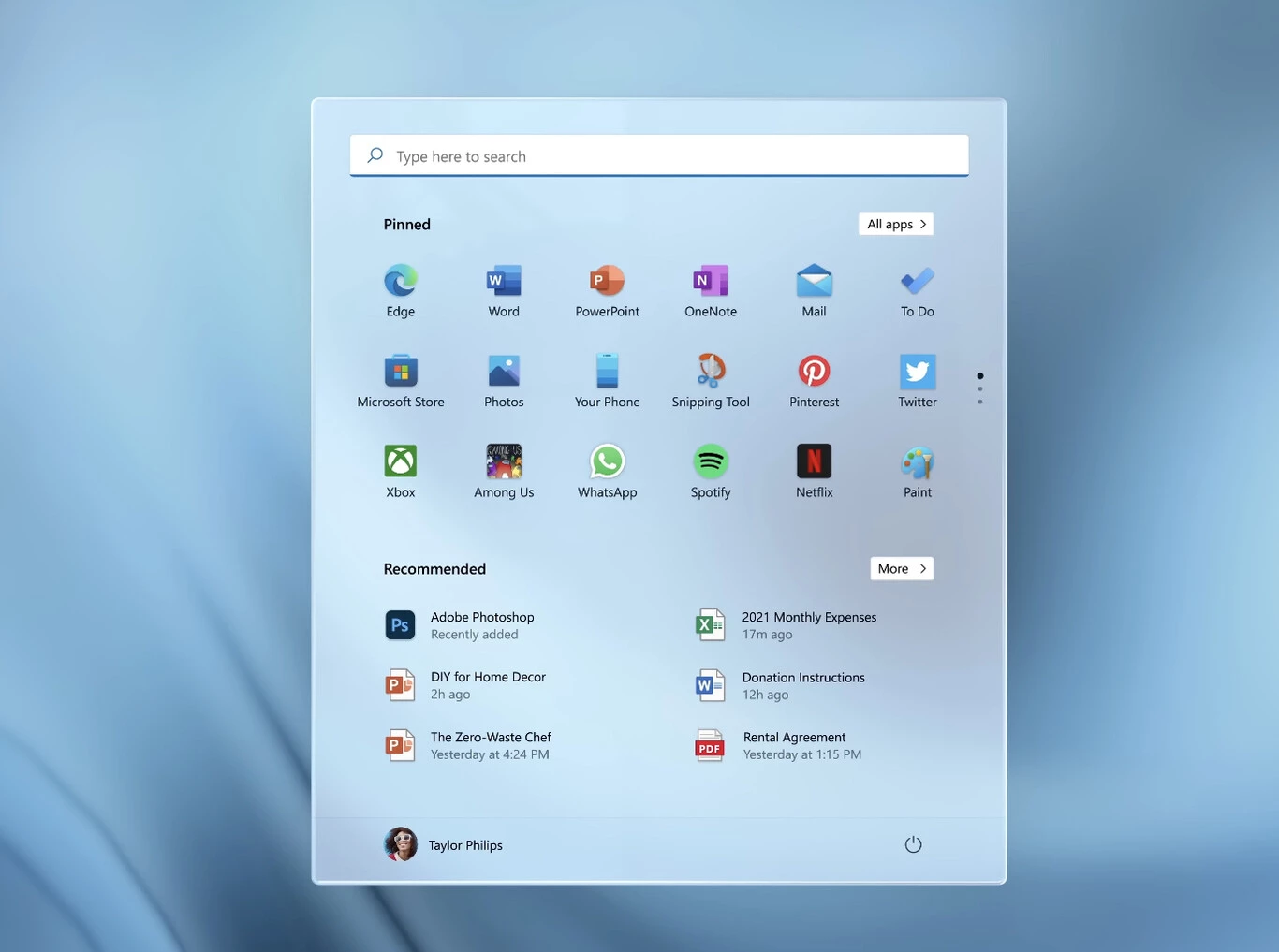This screenshot has width=1279, height=952.
Task: Click the Taylor Philips user account
Action: (x=444, y=844)
